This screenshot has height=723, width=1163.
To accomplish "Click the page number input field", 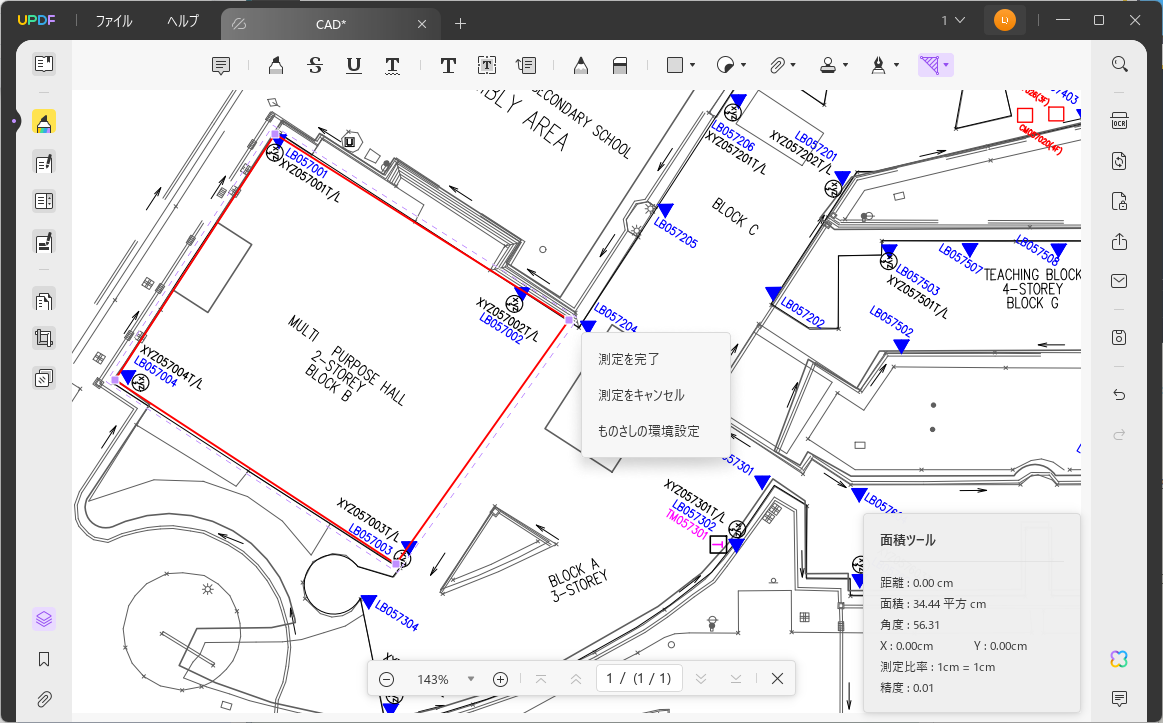I will pyautogui.click(x=638, y=679).
